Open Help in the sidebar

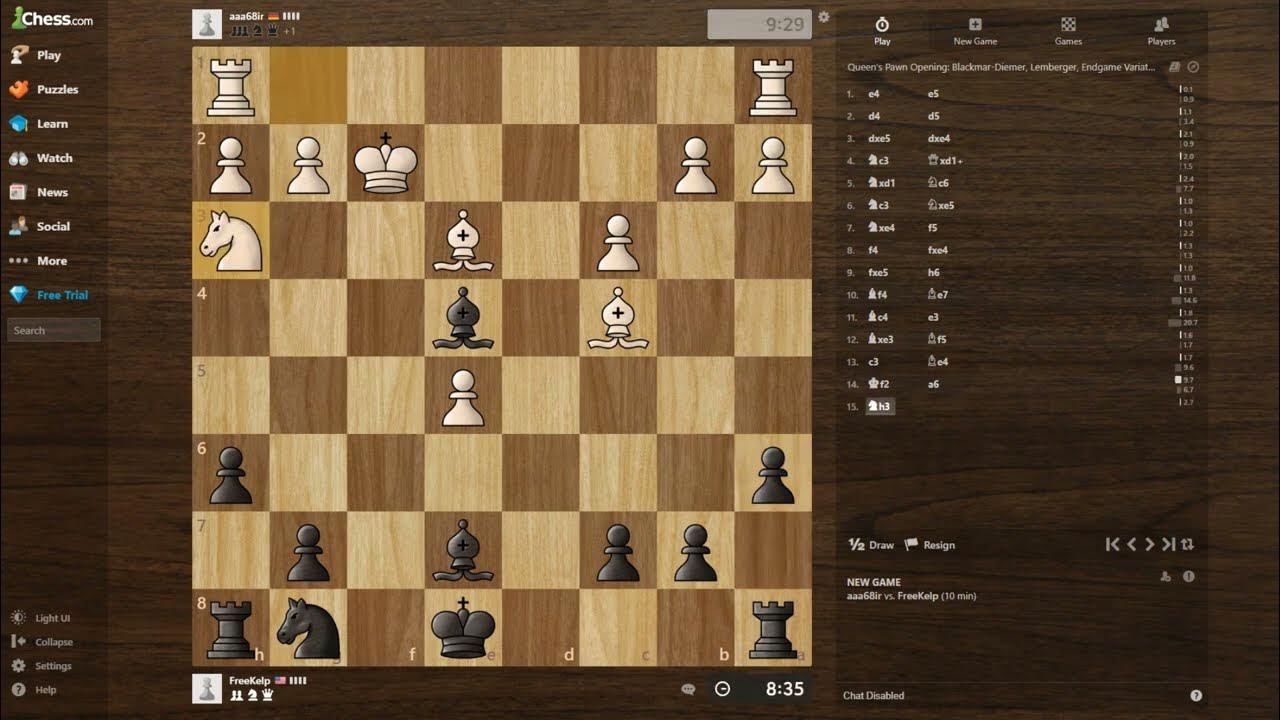[34, 690]
